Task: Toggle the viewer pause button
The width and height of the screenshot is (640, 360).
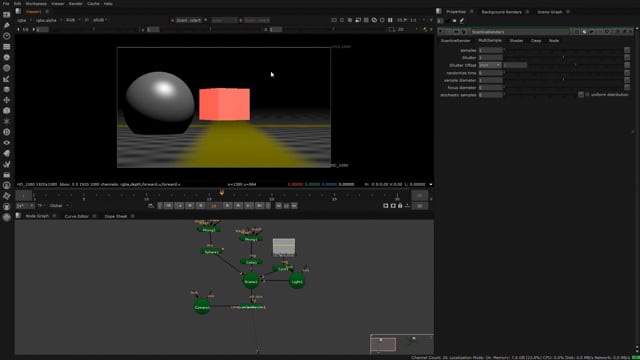Action: tap(390, 20)
